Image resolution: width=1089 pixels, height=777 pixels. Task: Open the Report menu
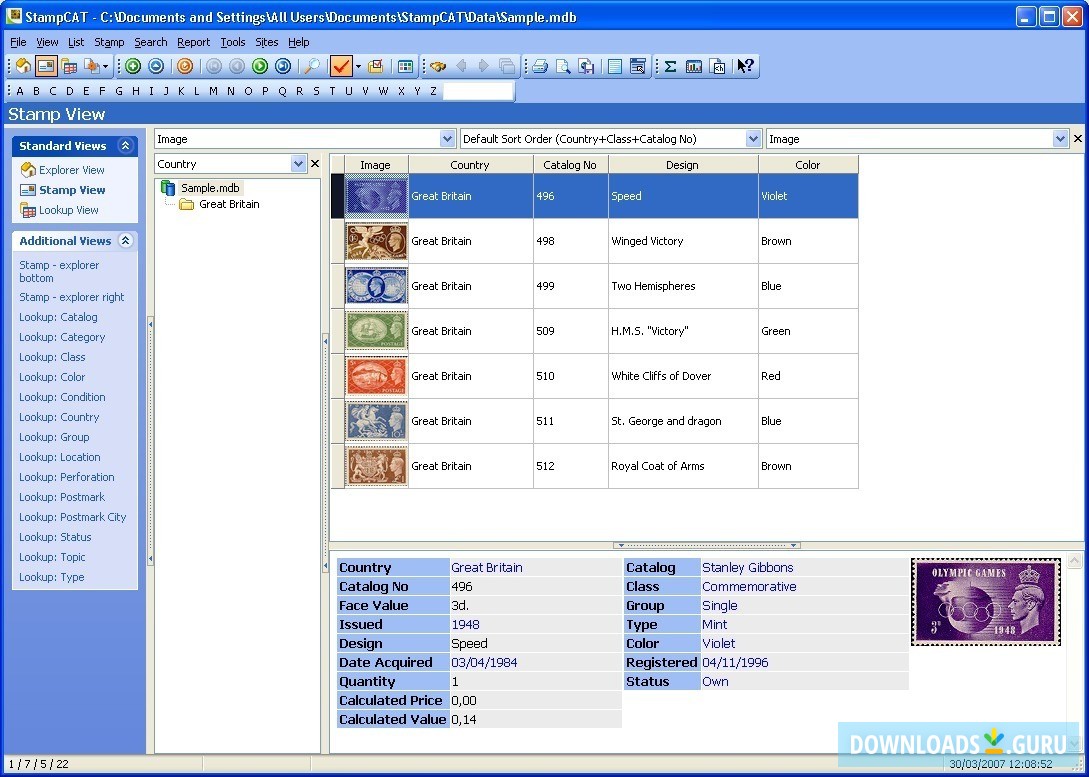193,42
